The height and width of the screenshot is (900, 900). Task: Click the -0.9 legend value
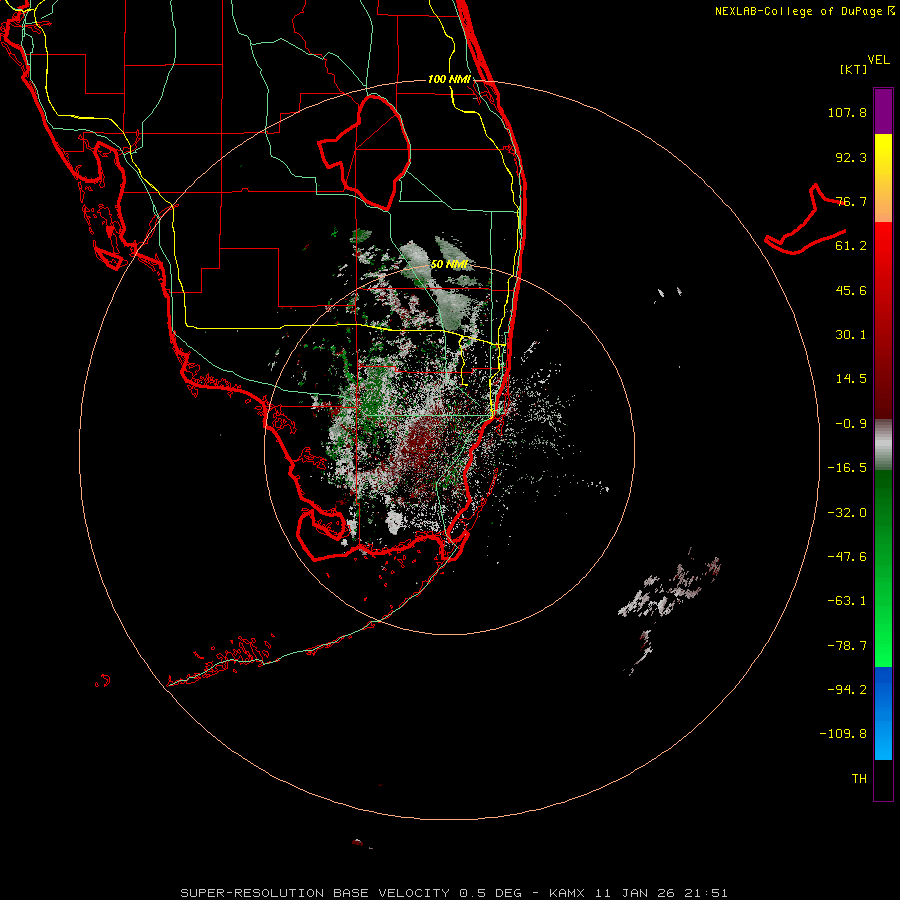[851, 424]
